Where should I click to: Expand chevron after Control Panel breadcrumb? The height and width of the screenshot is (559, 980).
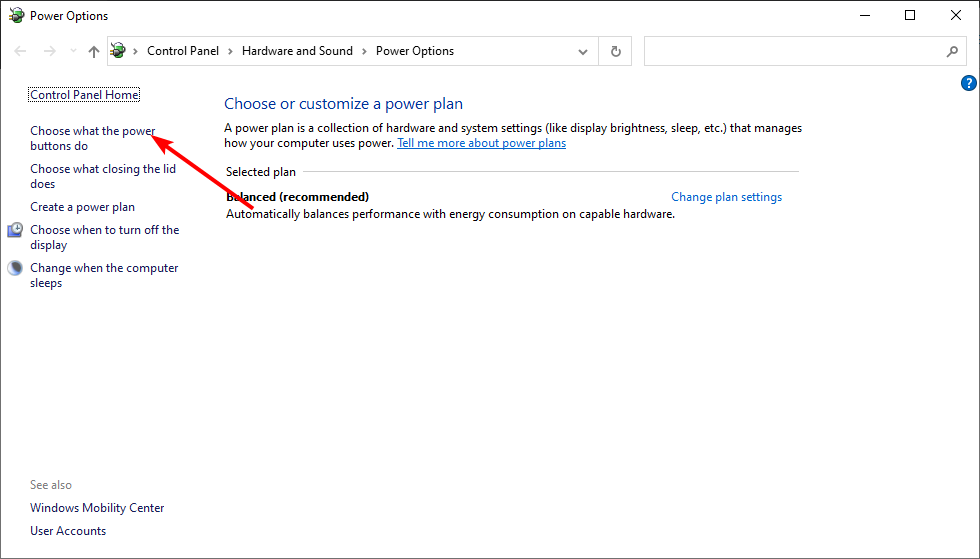click(x=230, y=51)
